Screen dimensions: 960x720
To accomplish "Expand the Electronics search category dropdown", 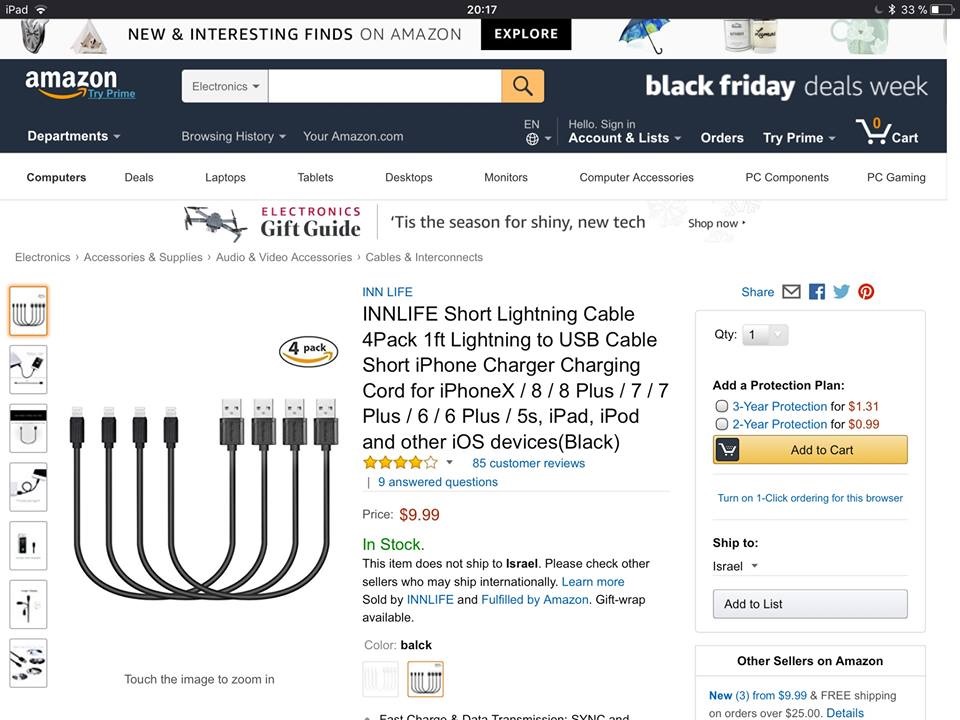I will tap(225, 86).
